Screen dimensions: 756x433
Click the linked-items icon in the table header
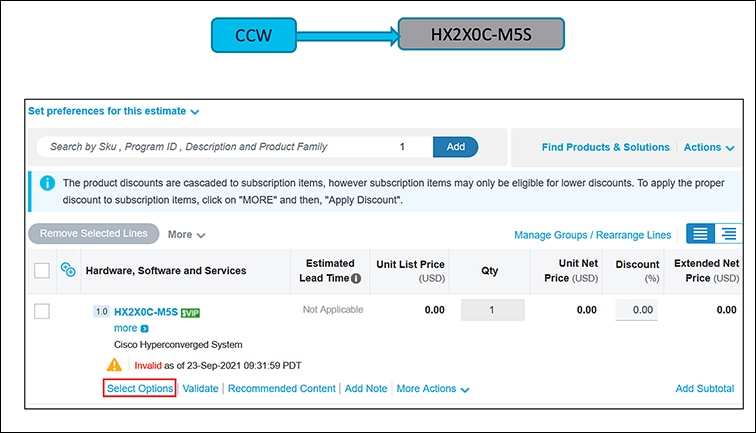coord(68,270)
